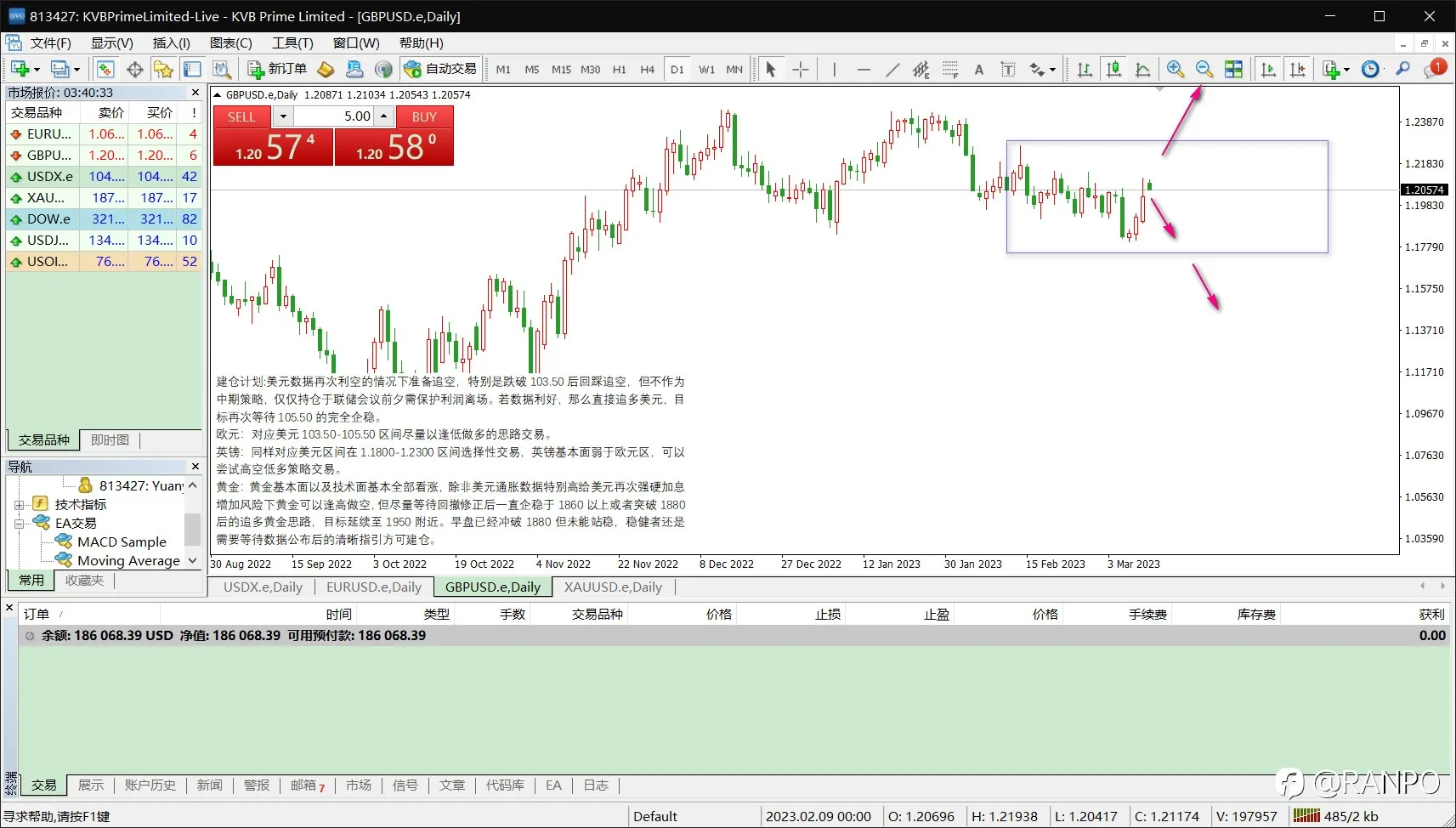Switch to the XAUUSD.e,Daily chart tab
Screen dimensions: 1456x828
click(613, 587)
